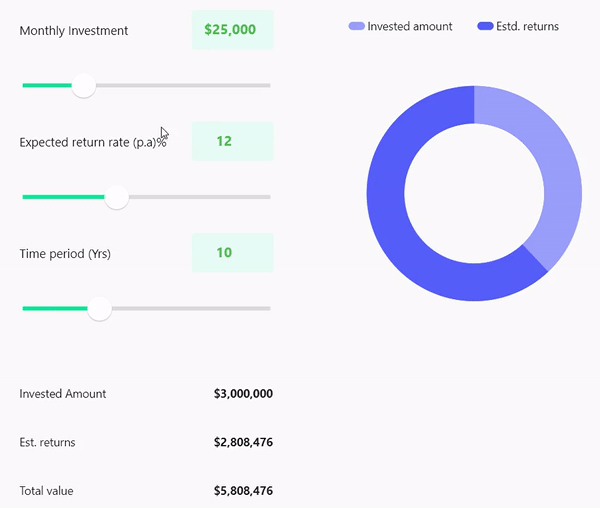Click the 'Estd. returns' legend label
This screenshot has width=600, height=508.
click(527, 26)
